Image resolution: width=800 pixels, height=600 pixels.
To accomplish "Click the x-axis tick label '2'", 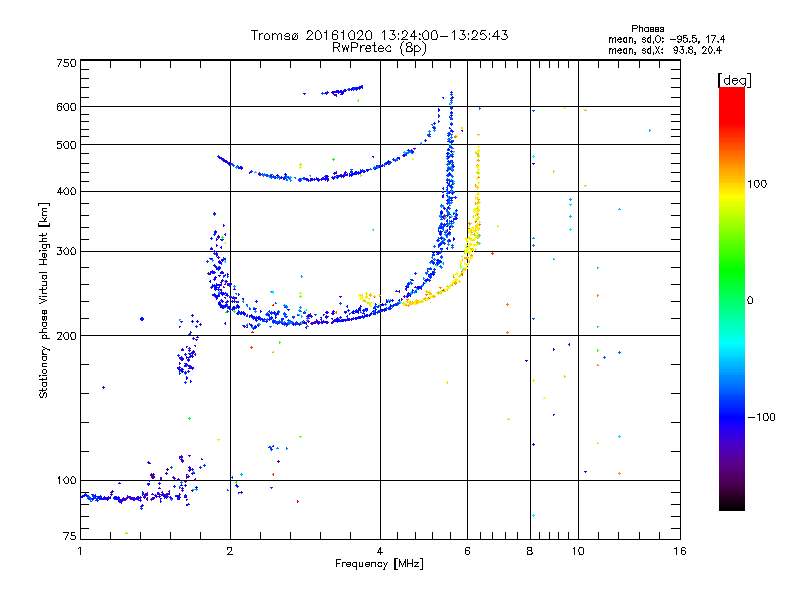I will point(230,551).
